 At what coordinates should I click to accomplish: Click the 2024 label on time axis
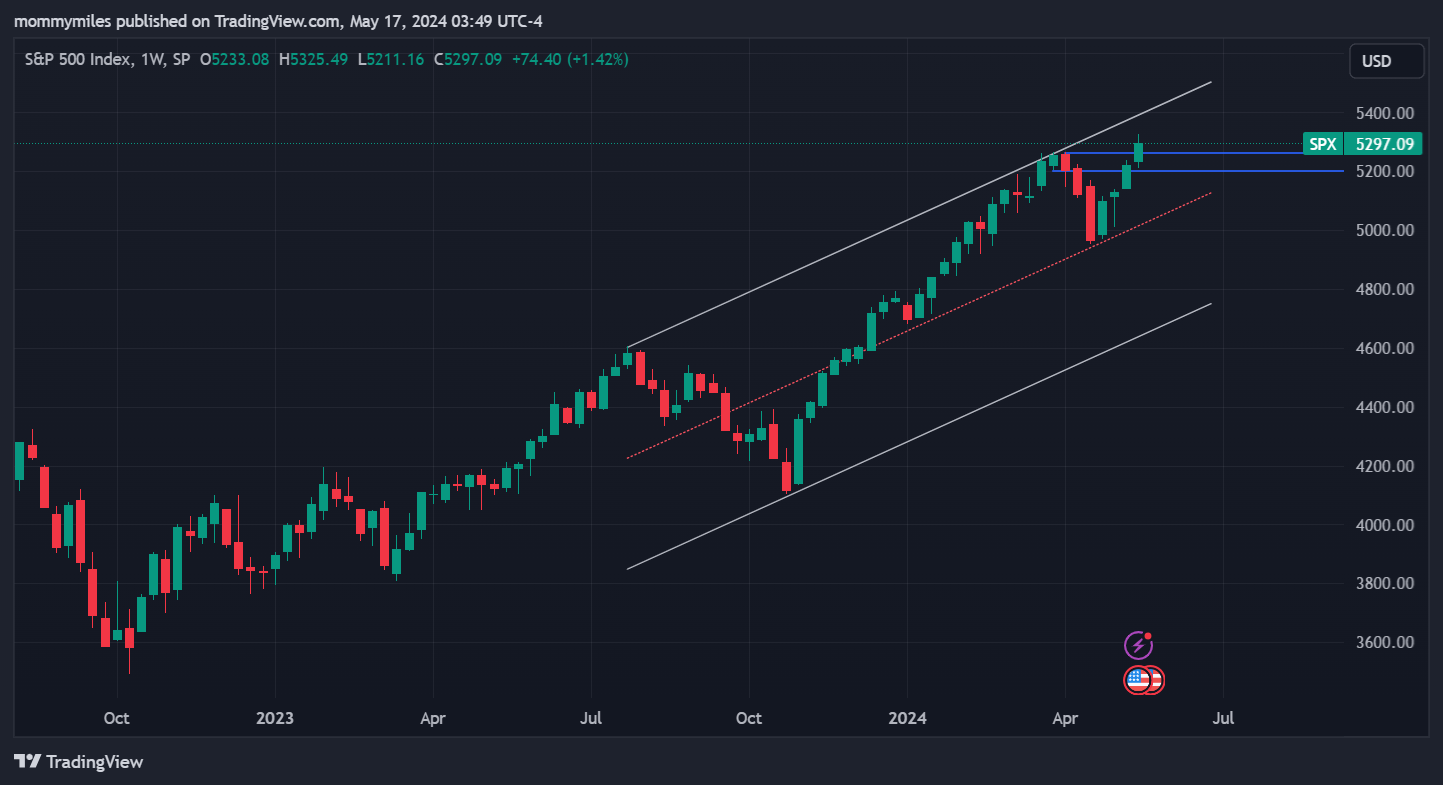(907, 718)
